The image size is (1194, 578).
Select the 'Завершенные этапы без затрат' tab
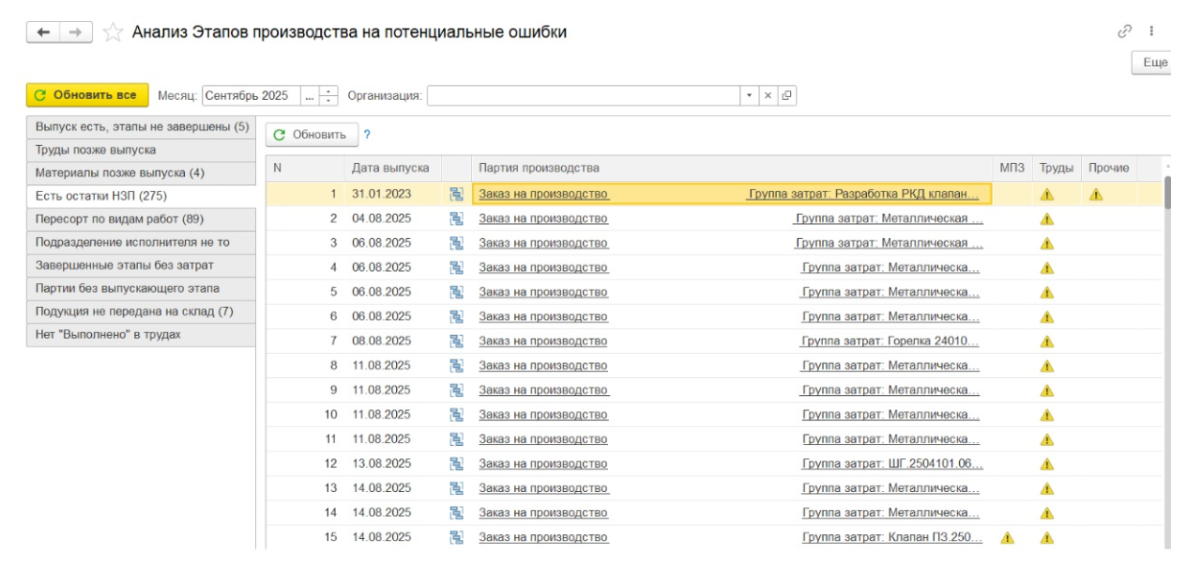point(142,266)
